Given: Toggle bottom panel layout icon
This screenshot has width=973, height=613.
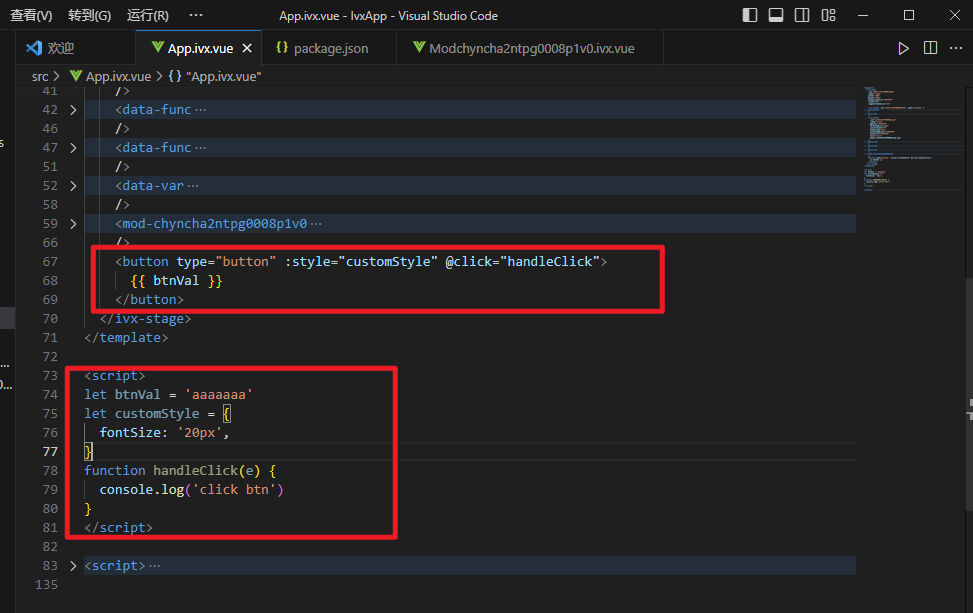Looking at the screenshot, I should 776,16.
